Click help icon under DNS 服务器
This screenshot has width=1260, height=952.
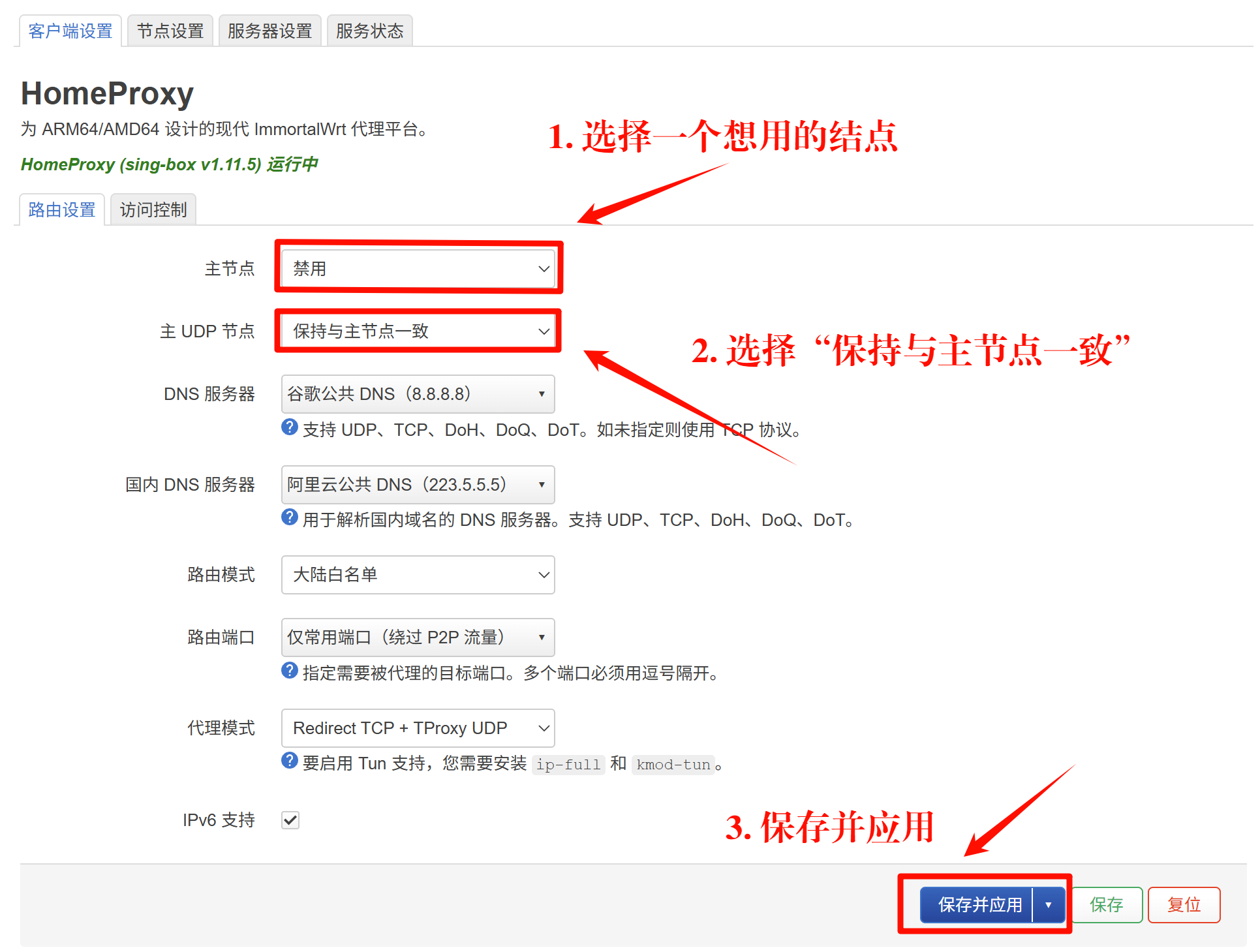[x=290, y=427]
